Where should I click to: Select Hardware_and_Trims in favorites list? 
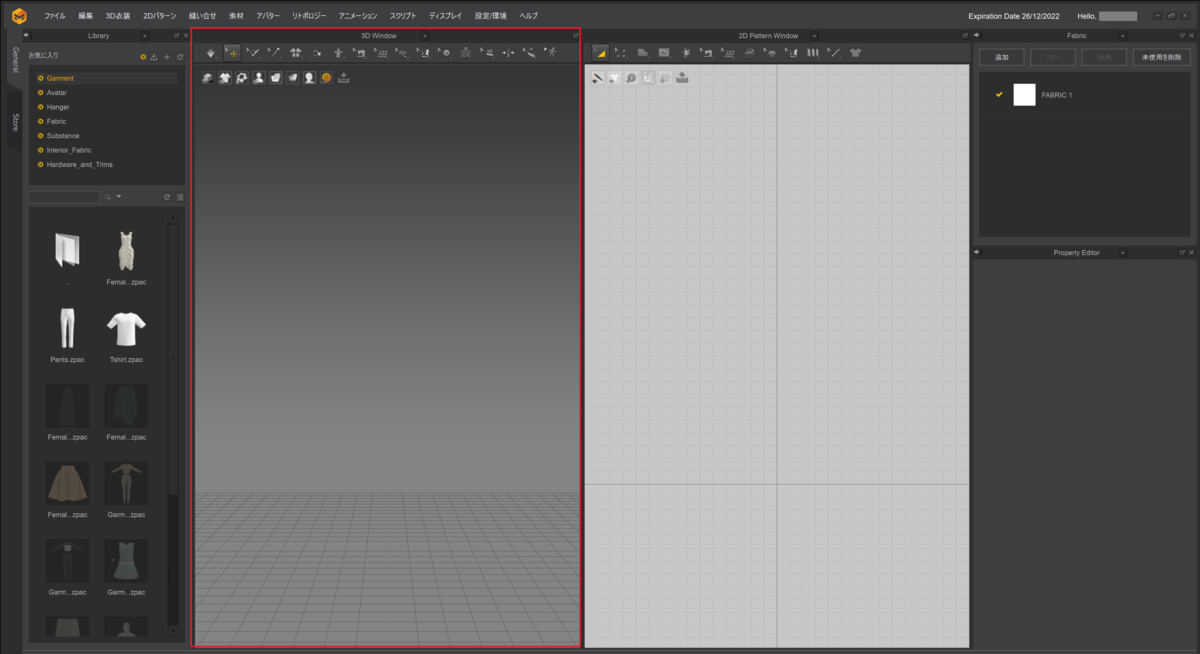80,164
